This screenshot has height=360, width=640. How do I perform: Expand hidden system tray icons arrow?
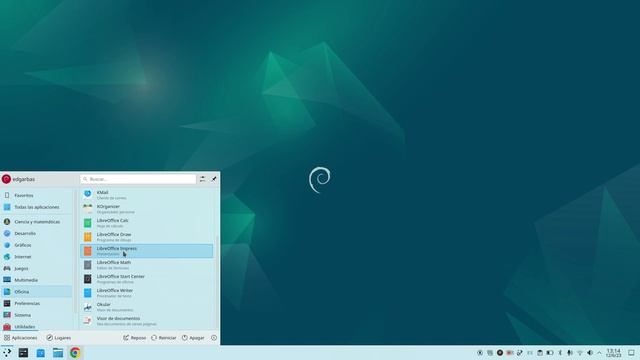pos(600,353)
